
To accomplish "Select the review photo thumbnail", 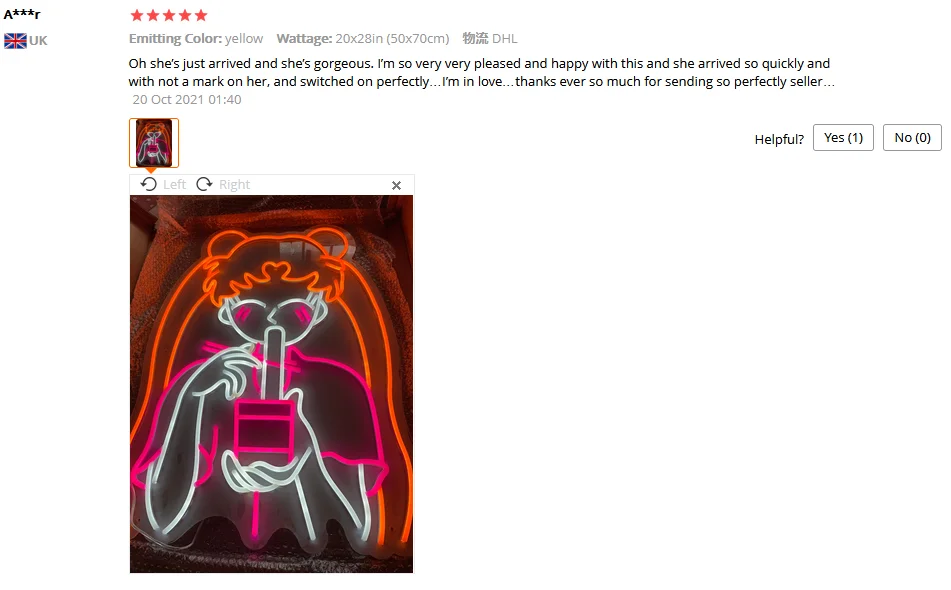I will pos(154,142).
